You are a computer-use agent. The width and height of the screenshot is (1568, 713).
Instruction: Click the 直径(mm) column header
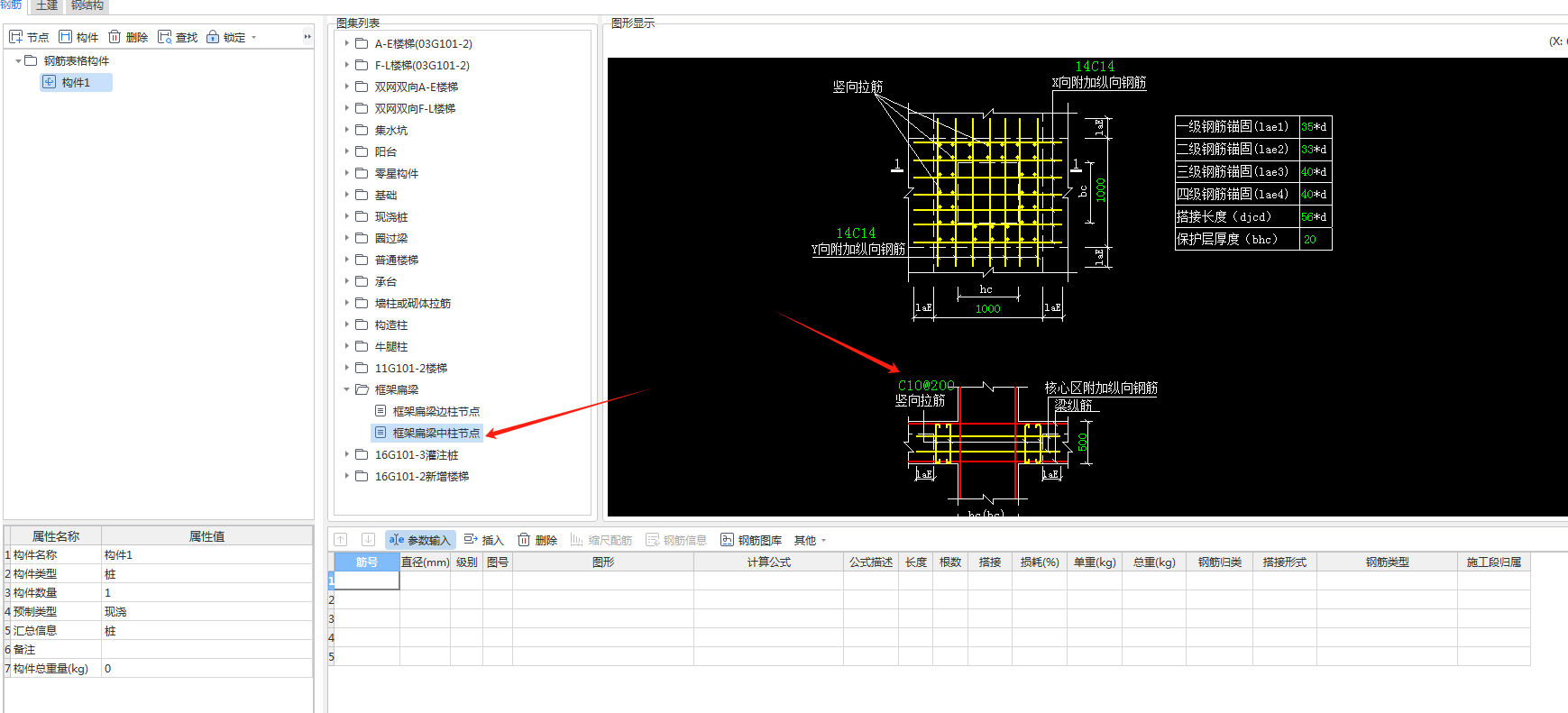(425, 562)
